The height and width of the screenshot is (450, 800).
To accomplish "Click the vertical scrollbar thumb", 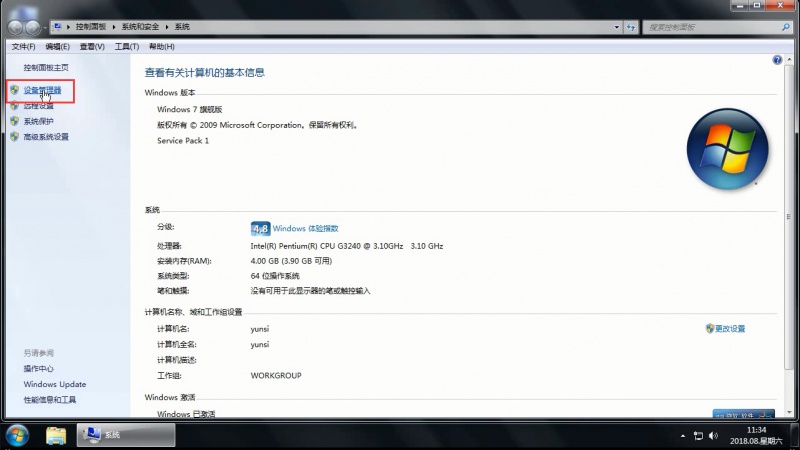I will [x=789, y=217].
